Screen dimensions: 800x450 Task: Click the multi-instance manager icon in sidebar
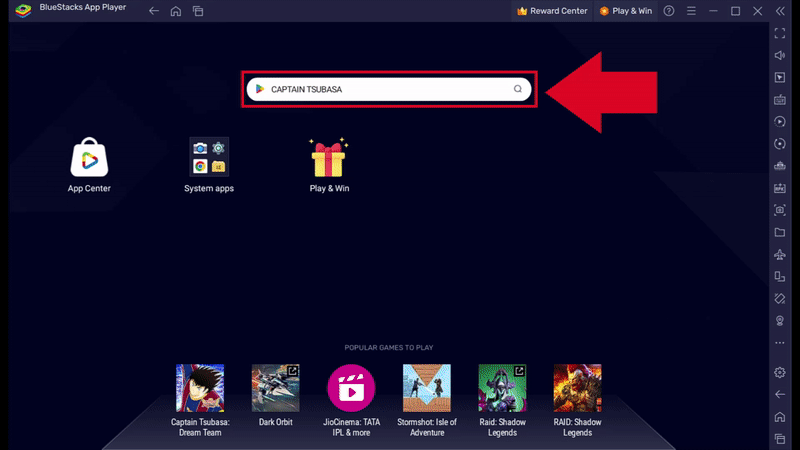(x=780, y=276)
